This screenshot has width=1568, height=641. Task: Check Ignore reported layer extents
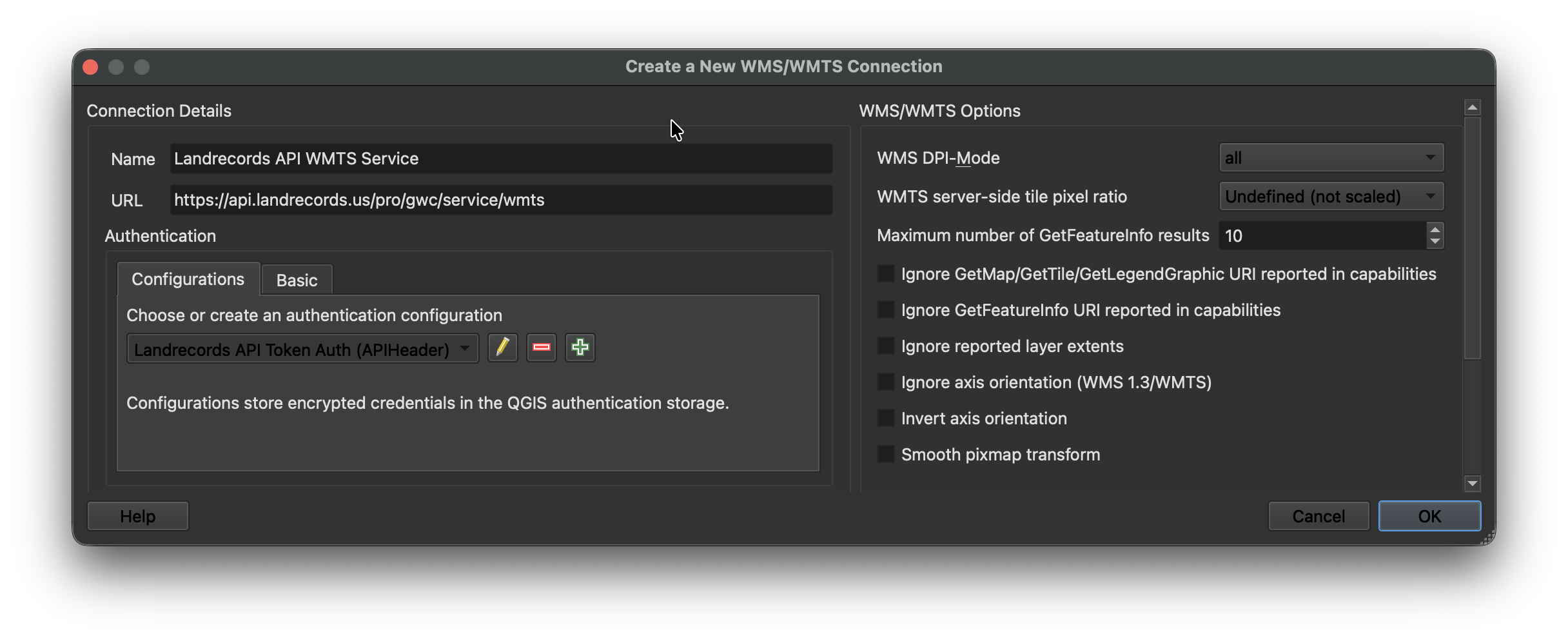pyautogui.click(x=886, y=346)
